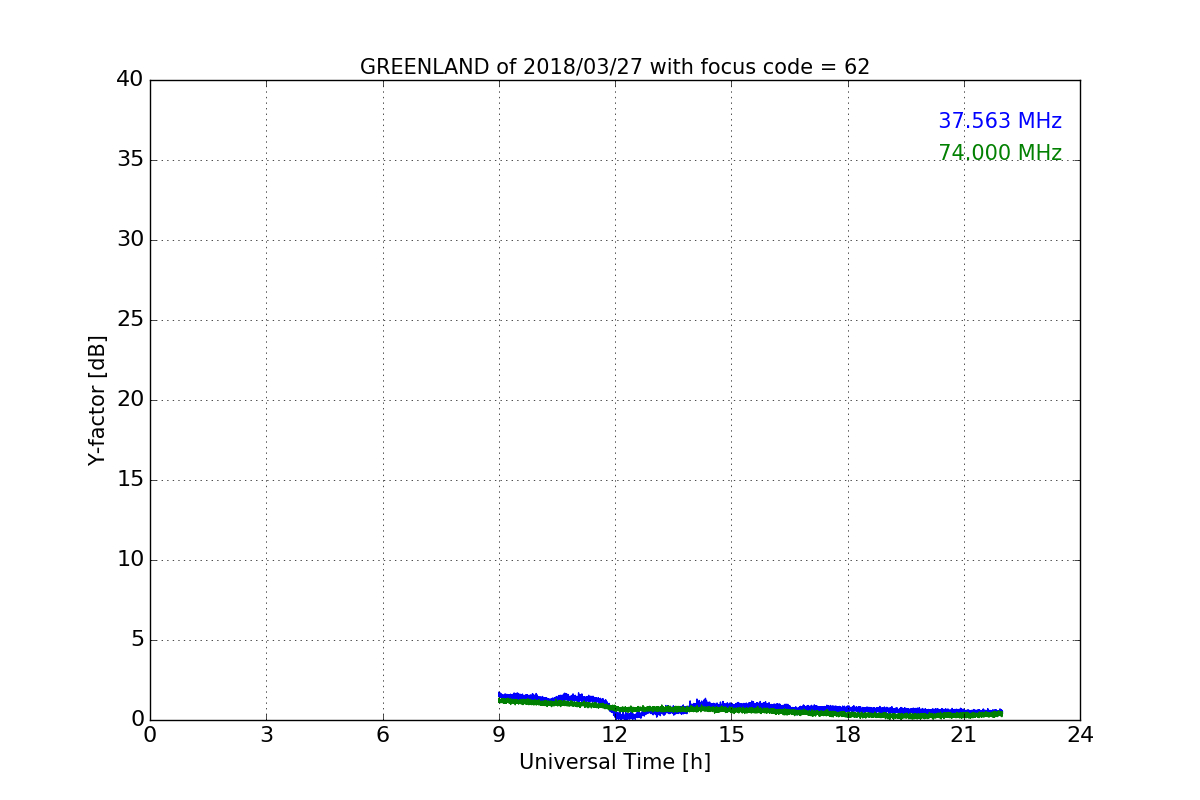Click the x-axis tick label '6'
The height and width of the screenshot is (800, 1200).
coord(383,735)
